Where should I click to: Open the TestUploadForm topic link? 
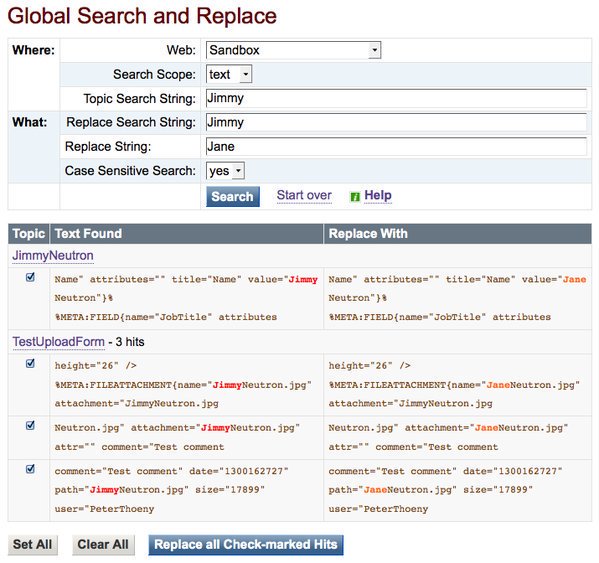[58, 341]
